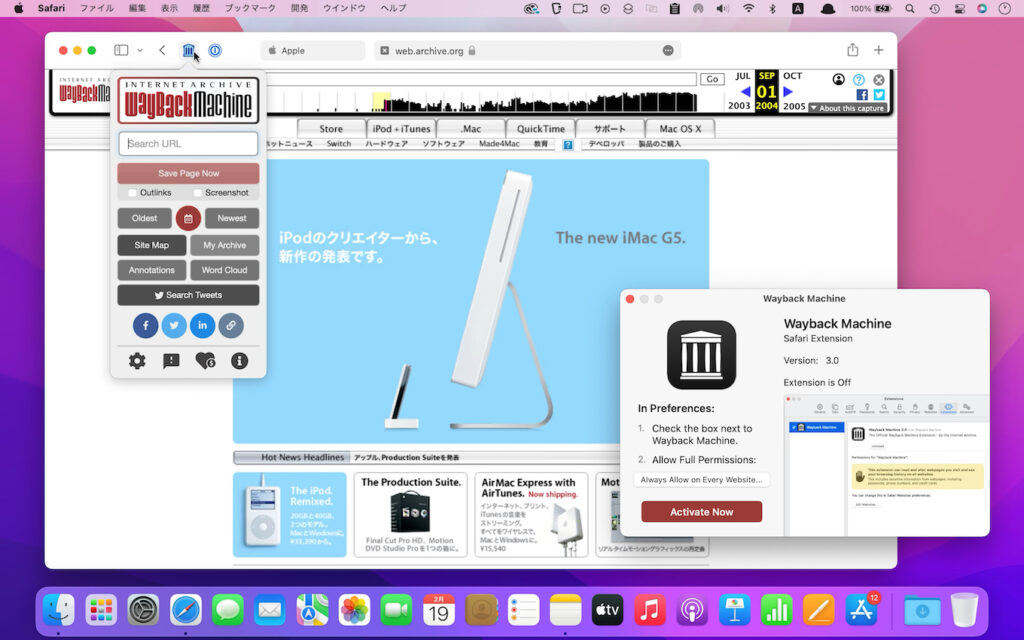1024x640 pixels.
Task: Share capture on Twitter from Wayback toolbar
Action: [879, 95]
